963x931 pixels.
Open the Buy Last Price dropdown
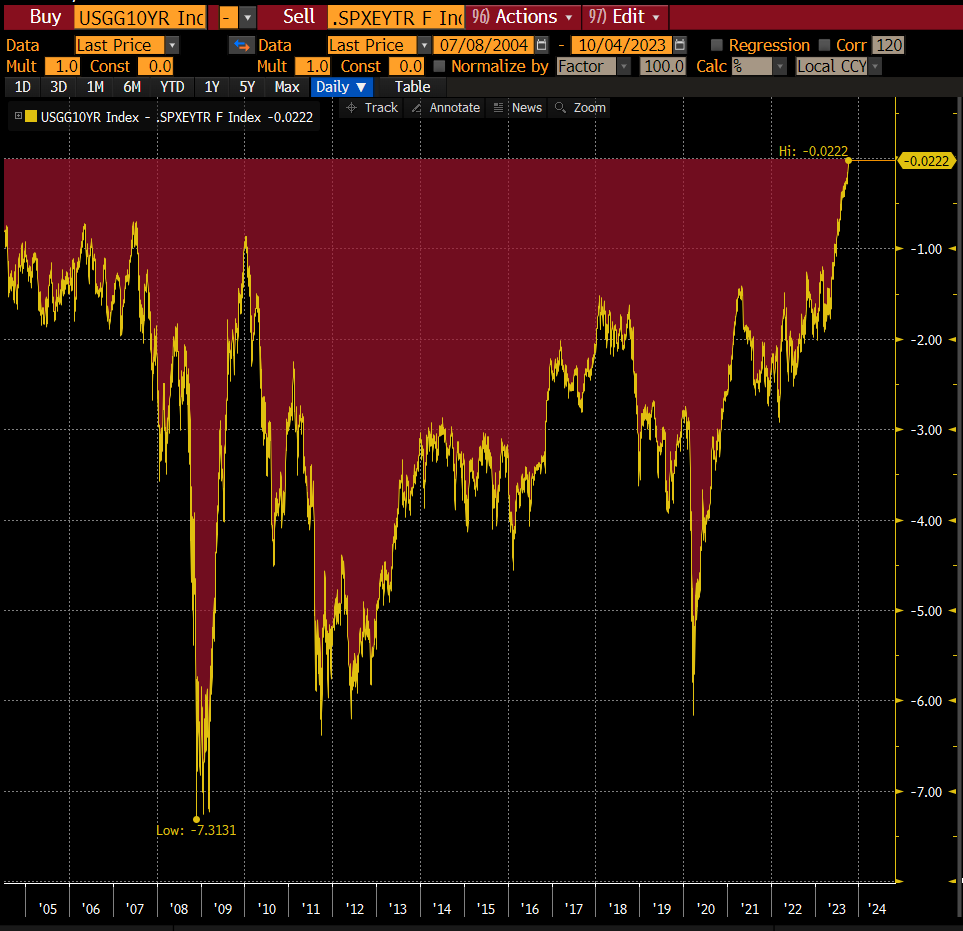(173, 45)
